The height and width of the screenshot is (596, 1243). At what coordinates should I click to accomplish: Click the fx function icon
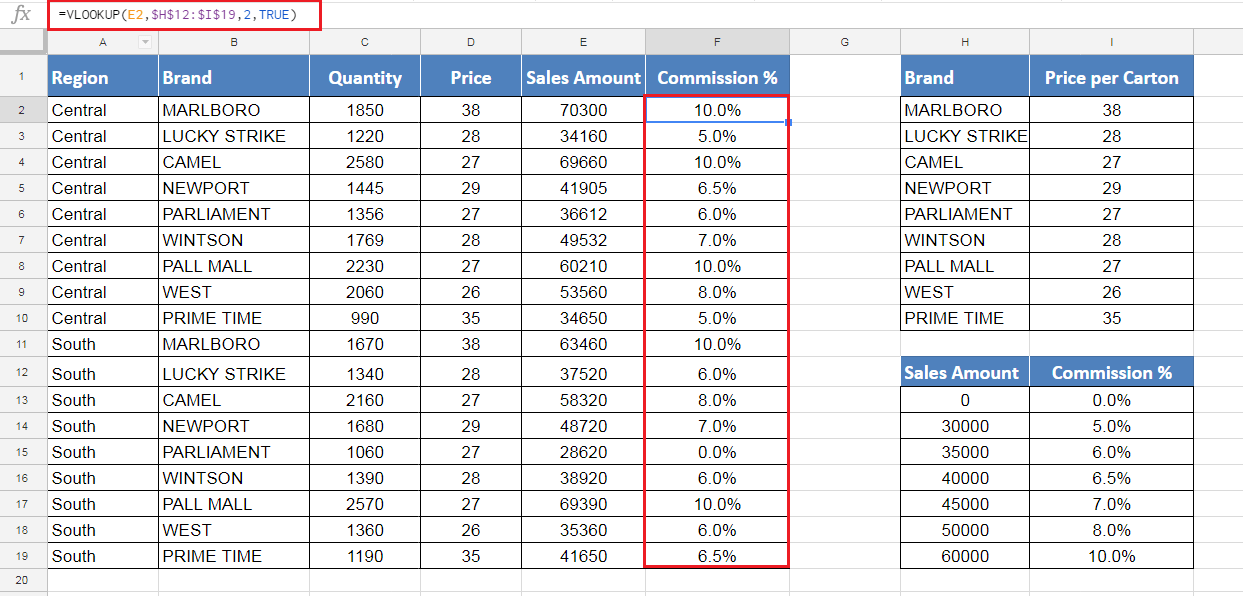[21, 15]
